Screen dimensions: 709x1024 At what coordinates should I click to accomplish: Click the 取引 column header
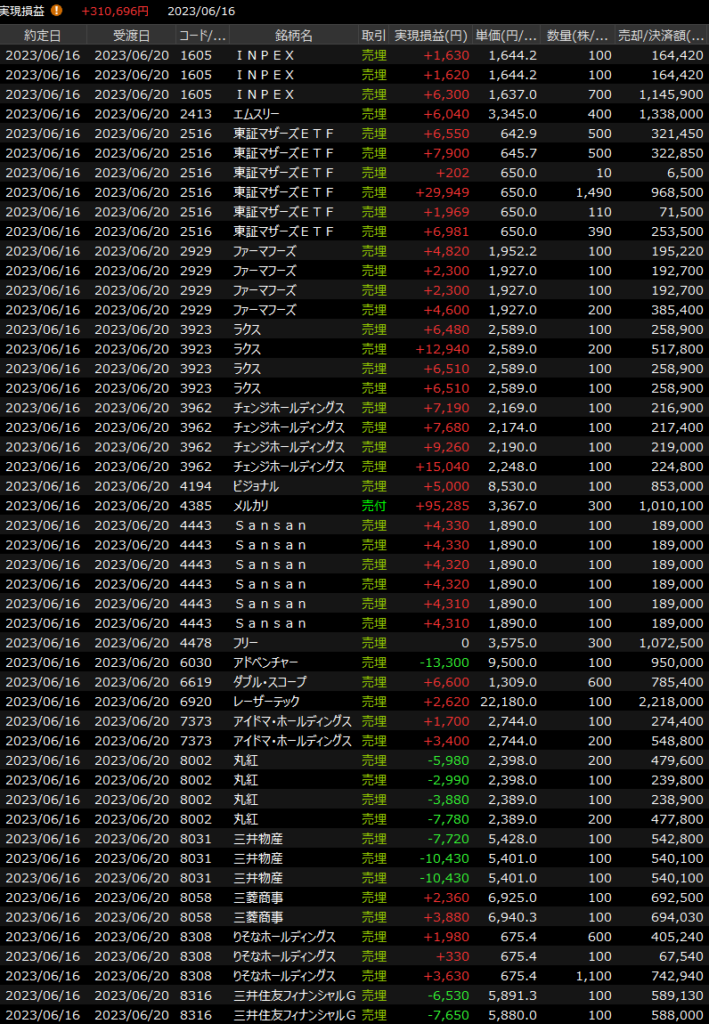(x=373, y=35)
